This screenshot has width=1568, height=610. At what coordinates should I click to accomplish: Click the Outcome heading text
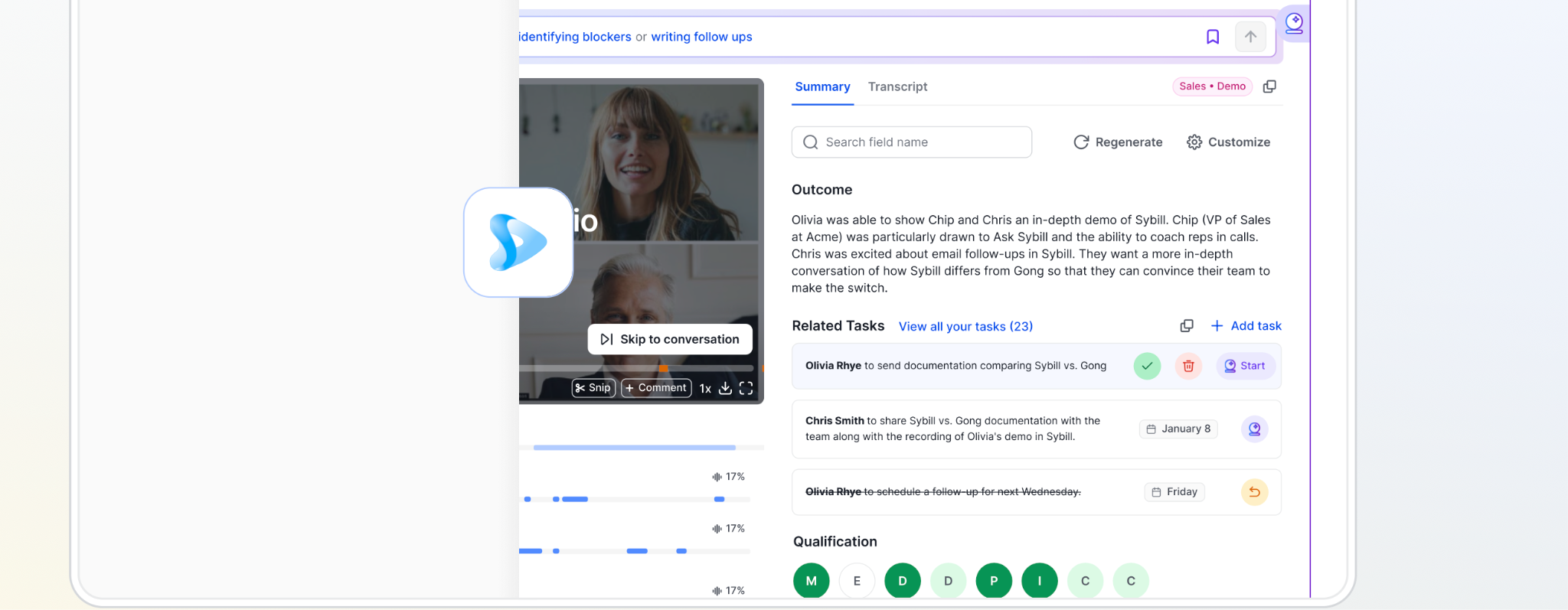(x=822, y=190)
